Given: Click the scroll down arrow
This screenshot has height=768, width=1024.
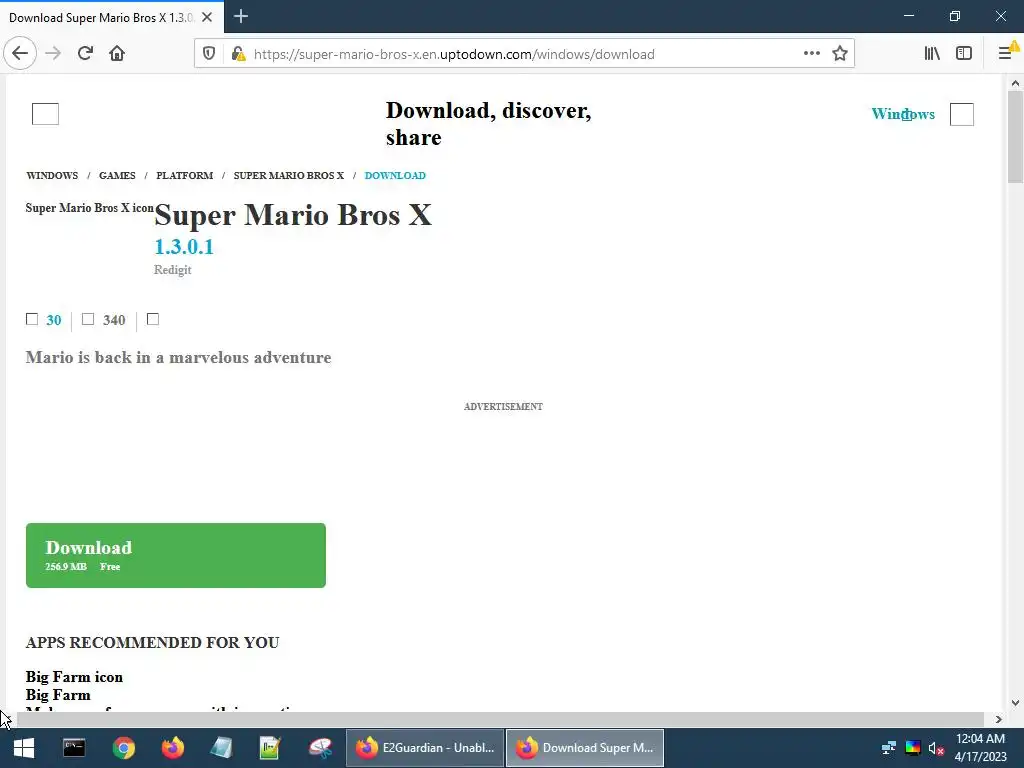Looking at the screenshot, I should (x=1015, y=703).
